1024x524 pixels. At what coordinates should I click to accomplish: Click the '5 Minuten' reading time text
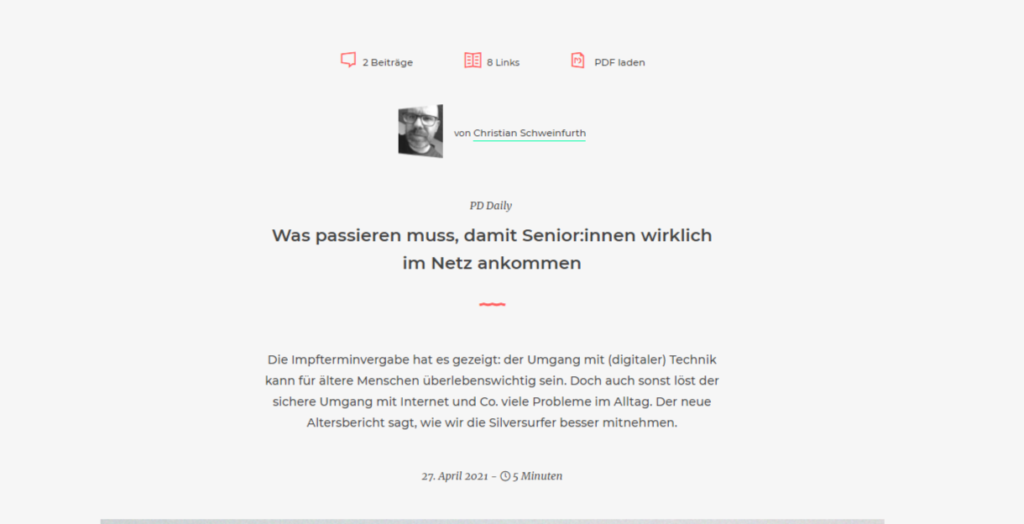coord(537,476)
